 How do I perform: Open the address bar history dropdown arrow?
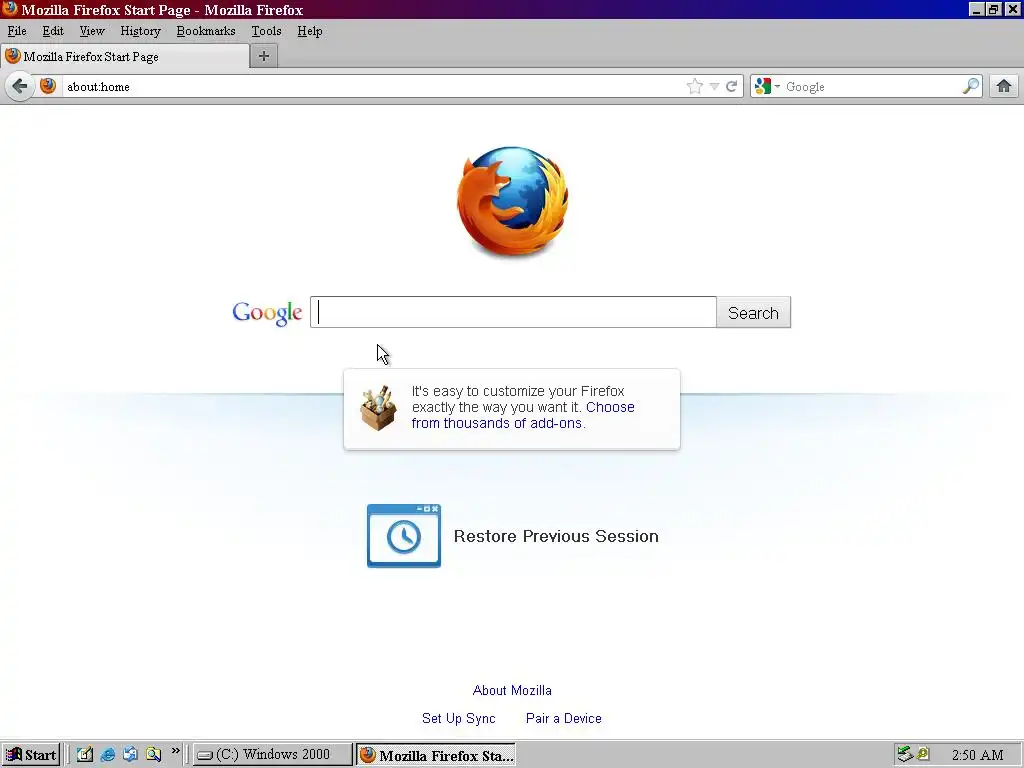714,86
